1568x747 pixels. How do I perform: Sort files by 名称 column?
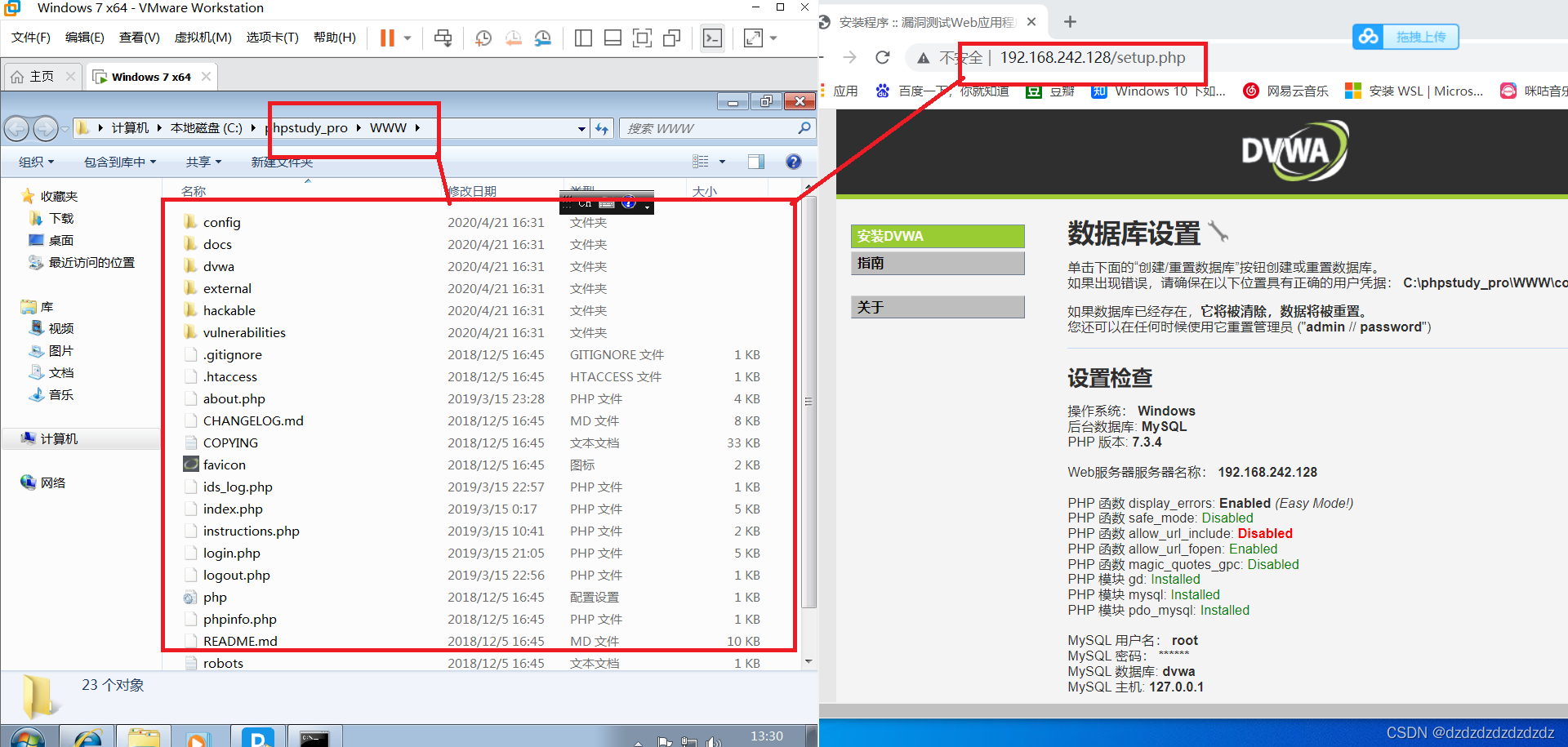coord(194,191)
